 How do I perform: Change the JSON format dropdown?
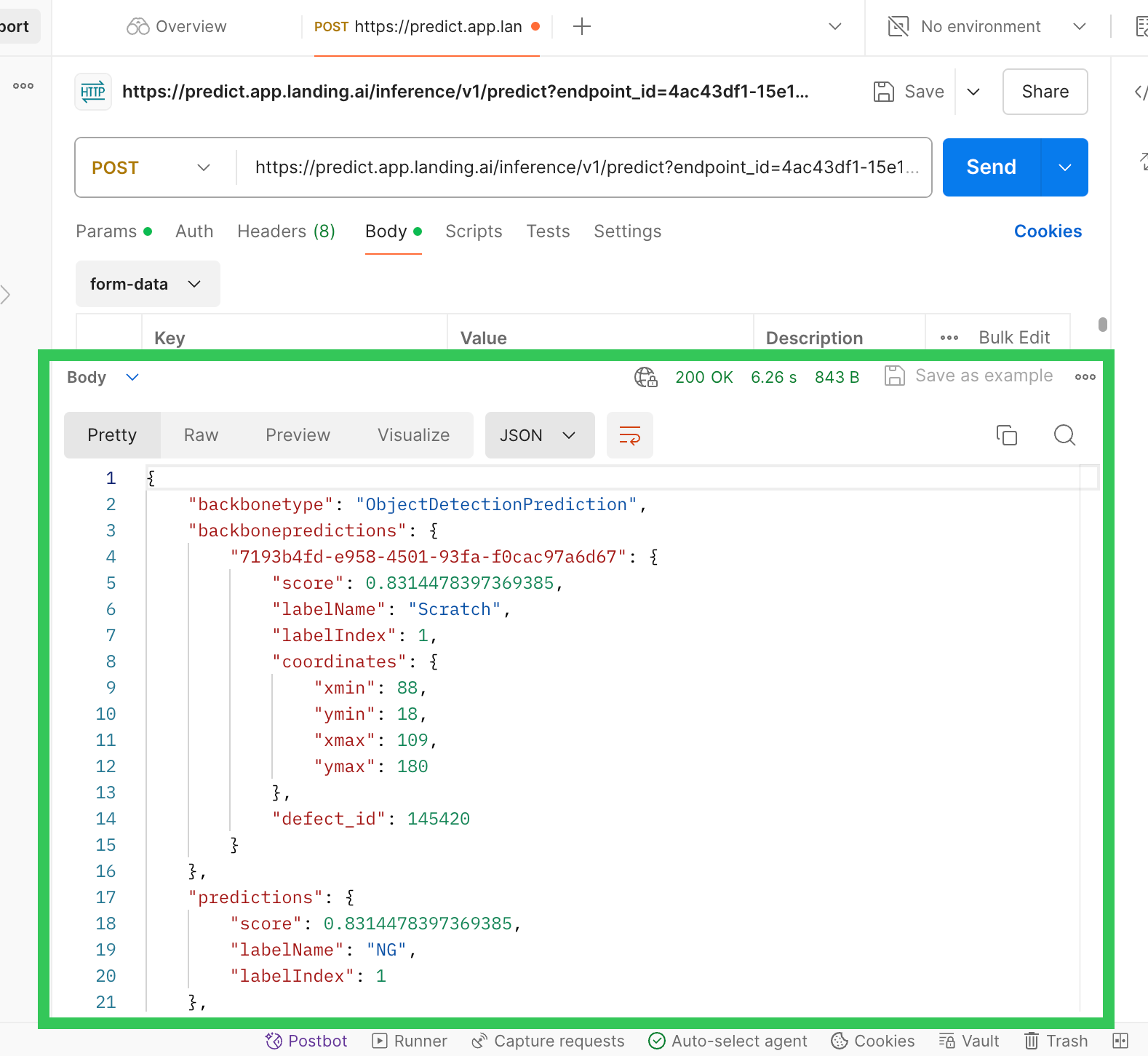[540, 435]
